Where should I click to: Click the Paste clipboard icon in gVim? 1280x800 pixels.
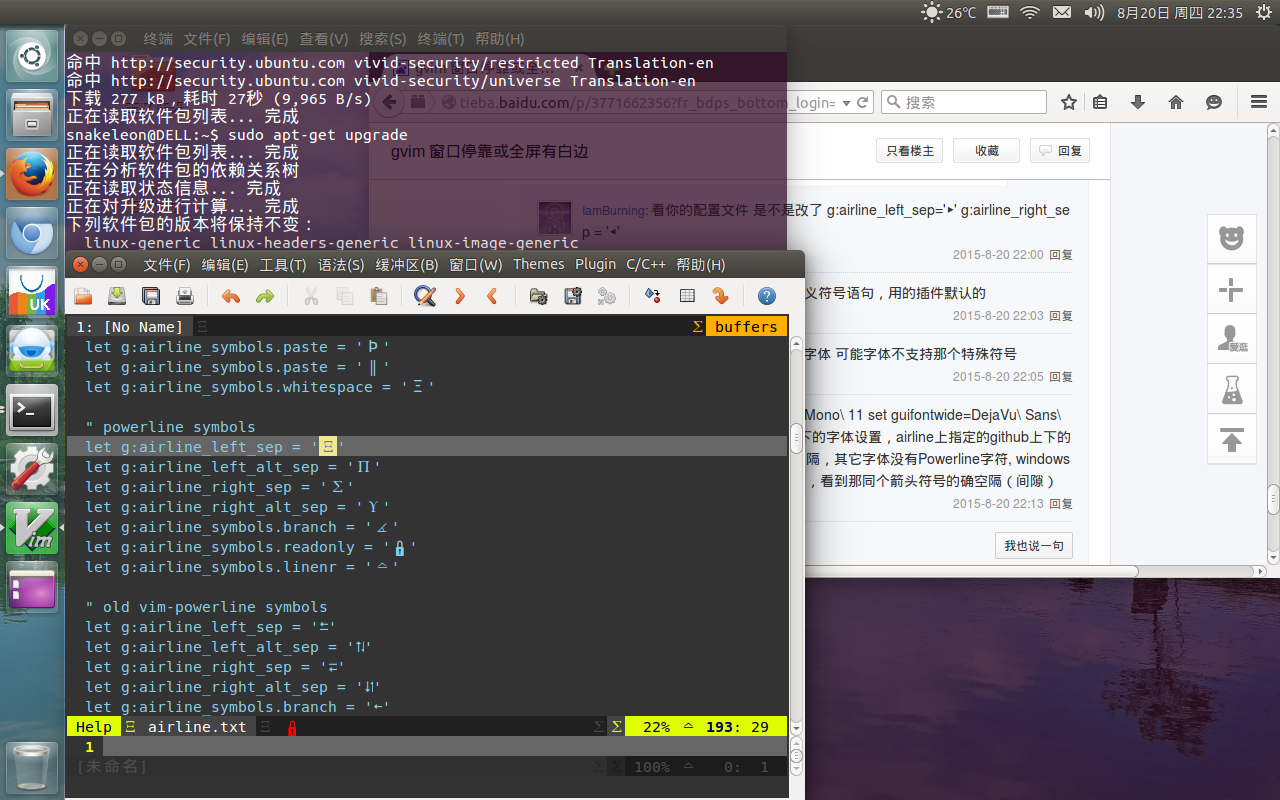(x=379, y=296)
